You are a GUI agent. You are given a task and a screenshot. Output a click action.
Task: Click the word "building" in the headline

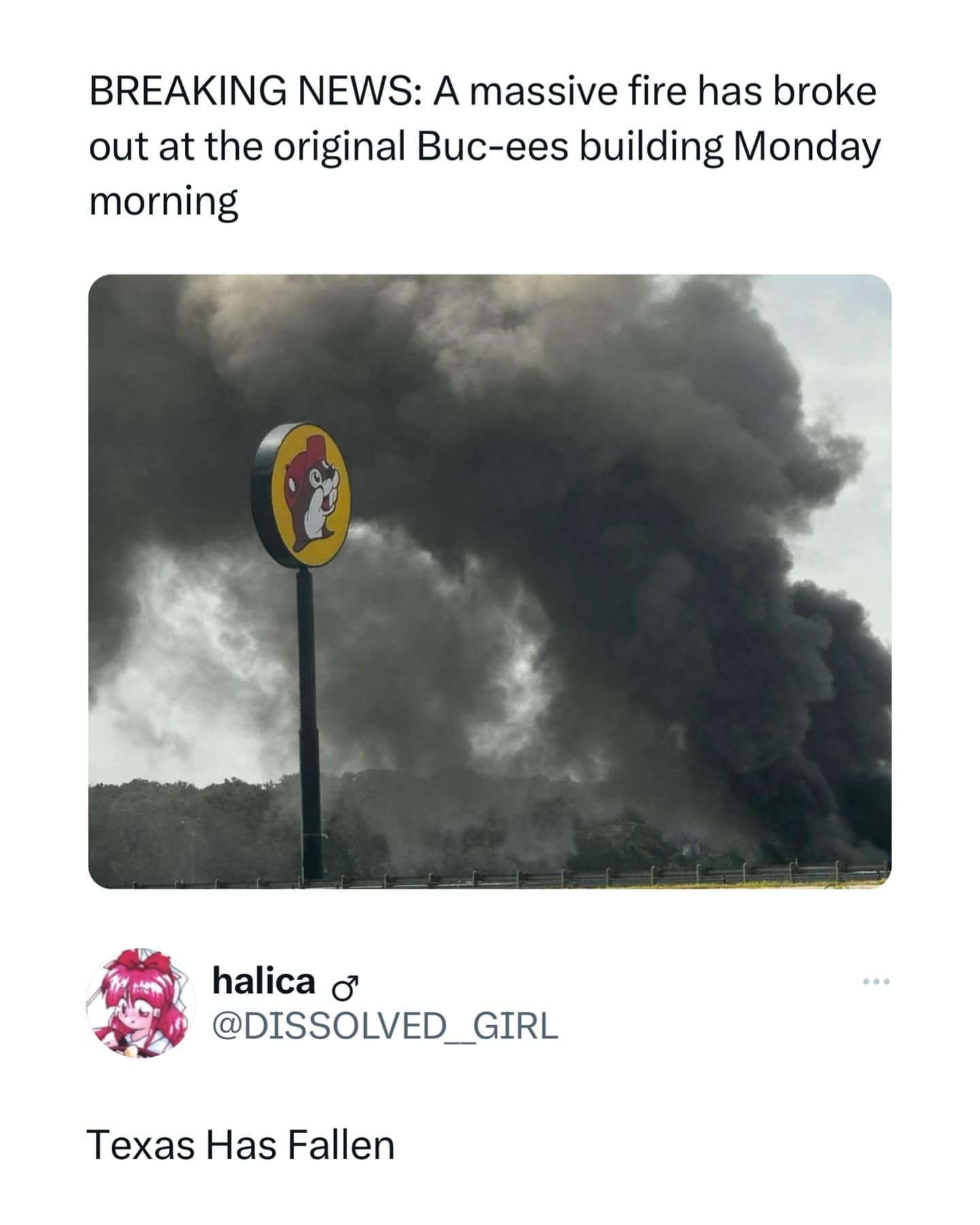pyautogui.click(x=651, y=146)
